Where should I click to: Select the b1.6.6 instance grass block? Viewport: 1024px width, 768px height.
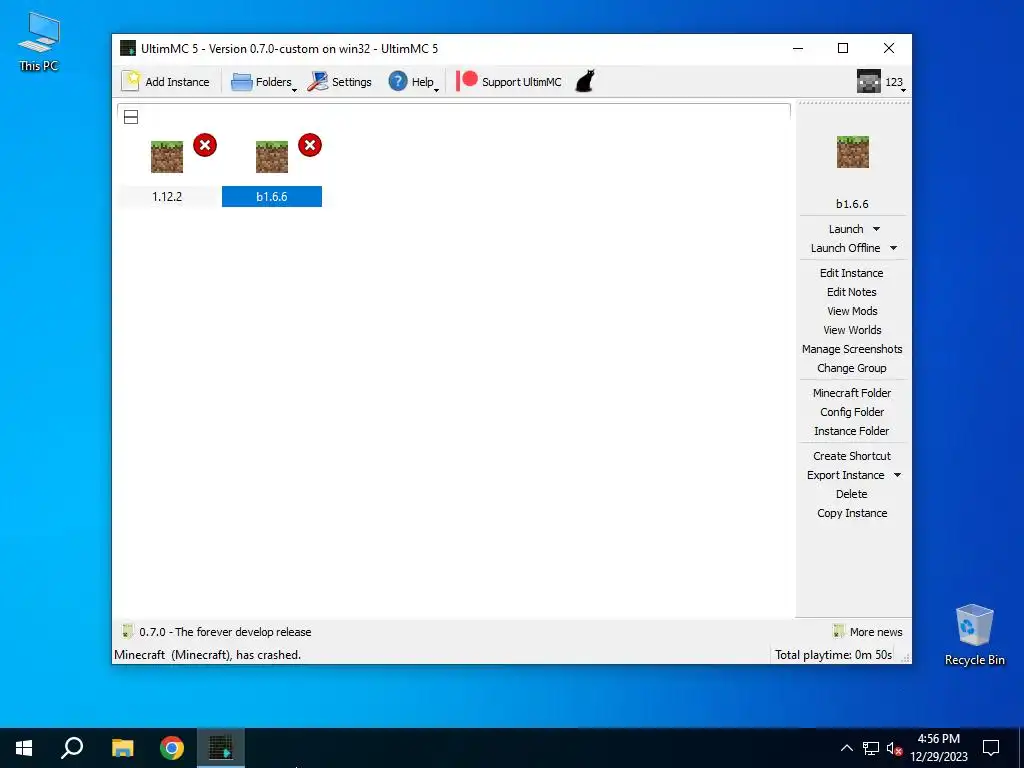click(x=272, y=157)
